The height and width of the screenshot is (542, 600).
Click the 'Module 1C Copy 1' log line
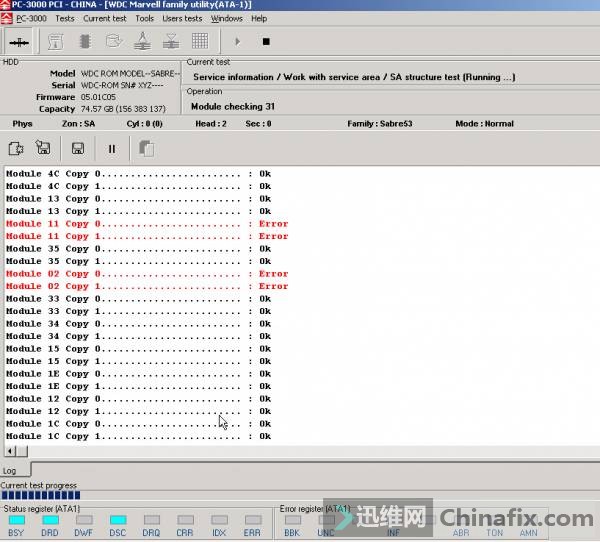tap(139, 436)
